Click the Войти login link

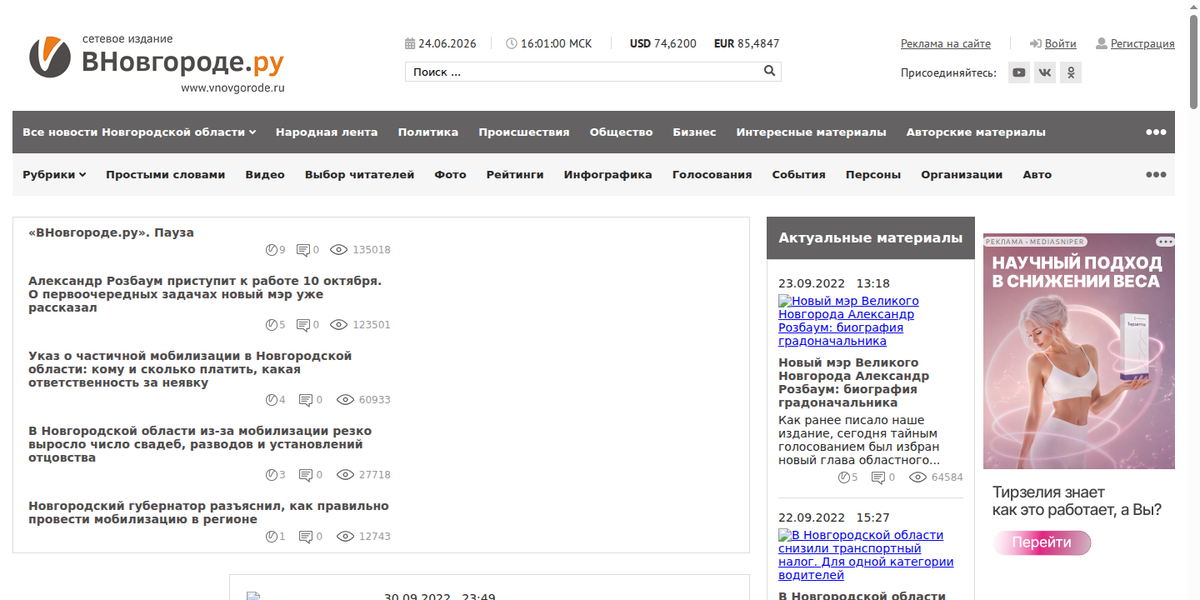pos(1061,44)
